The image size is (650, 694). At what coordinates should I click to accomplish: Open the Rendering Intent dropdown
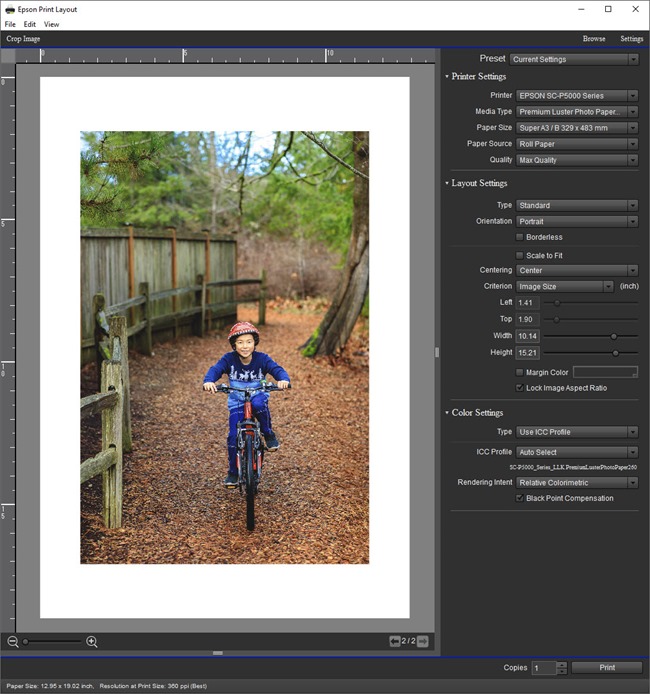(x=577, y=482)
